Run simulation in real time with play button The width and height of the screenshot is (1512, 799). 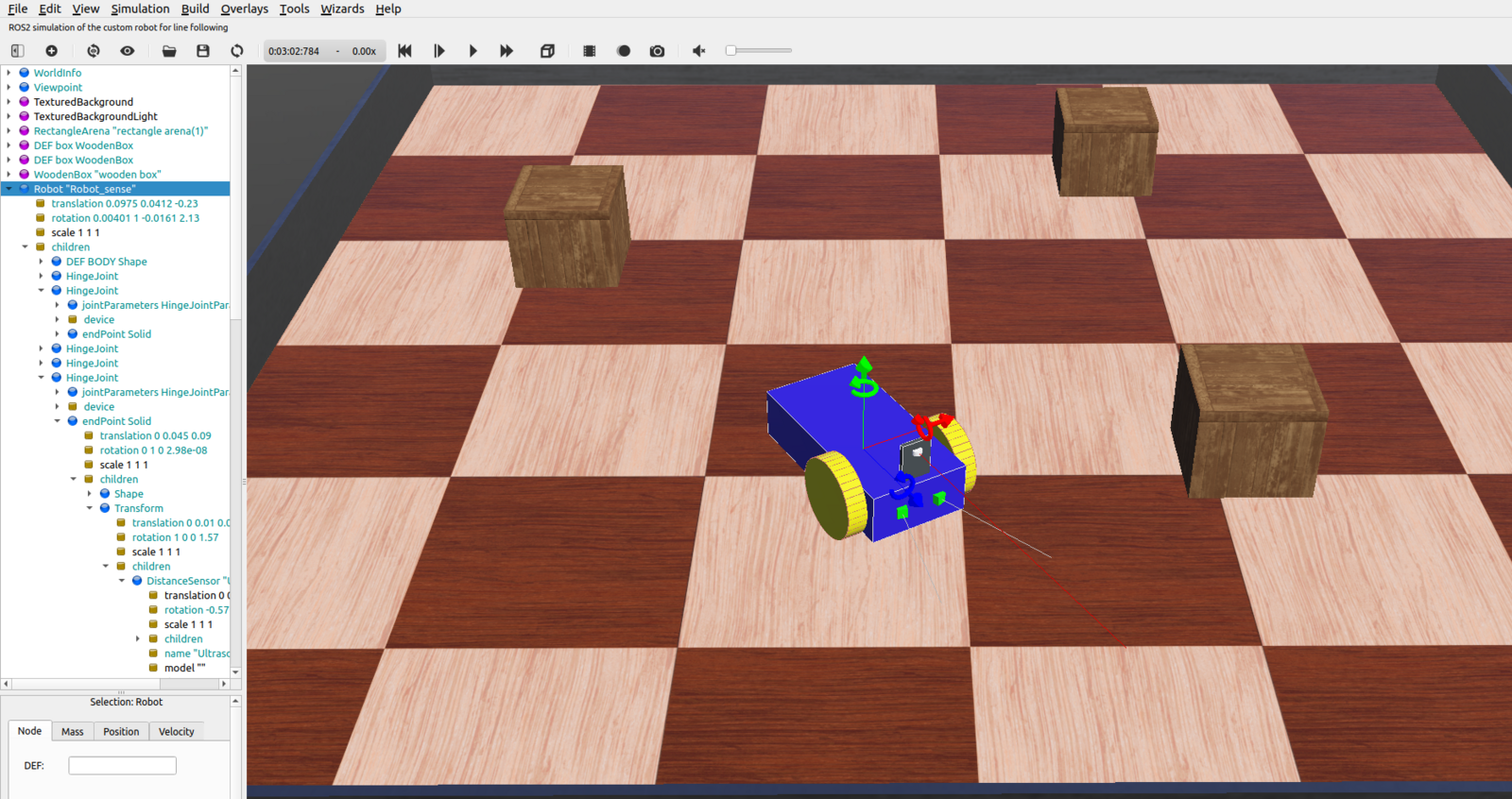[472, 51]
